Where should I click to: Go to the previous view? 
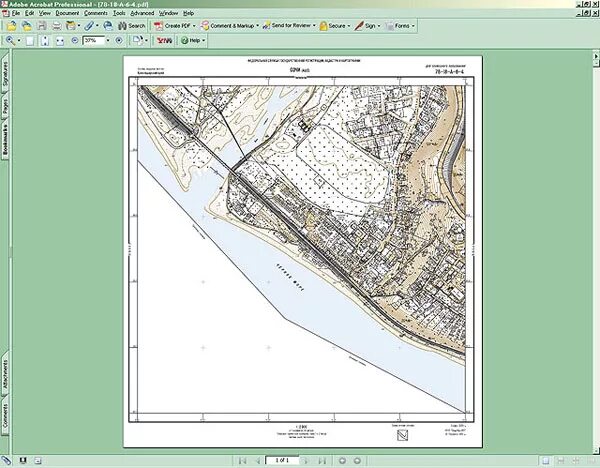342,460
